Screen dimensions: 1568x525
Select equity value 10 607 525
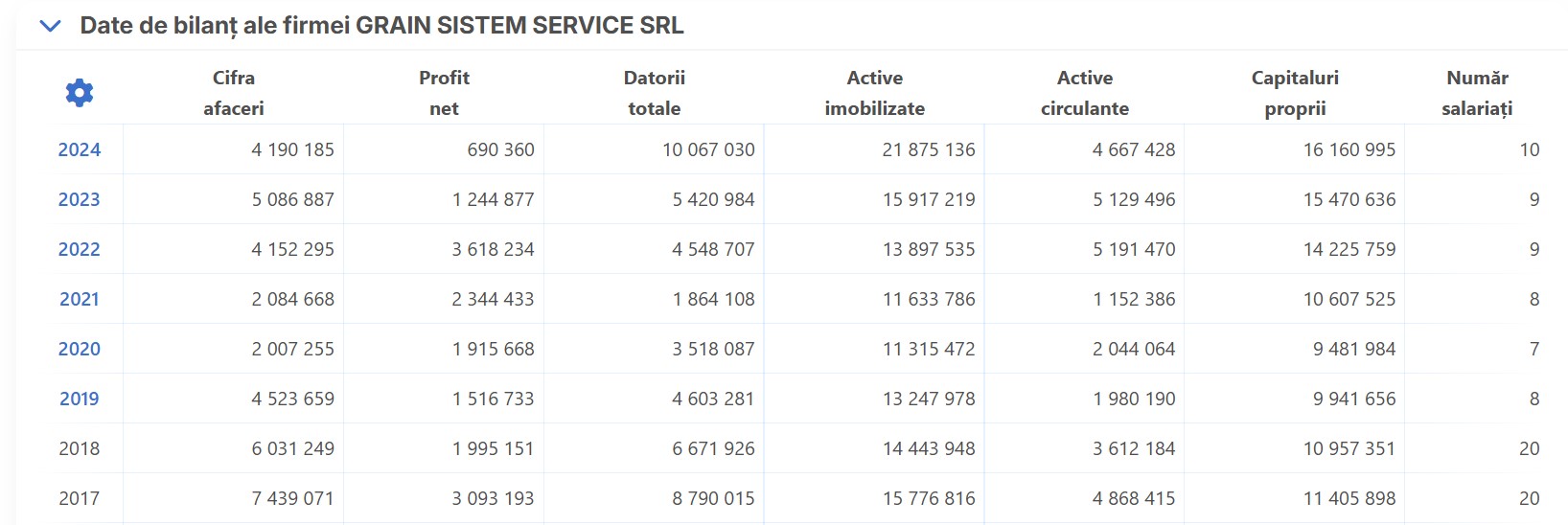[1349, 299]
